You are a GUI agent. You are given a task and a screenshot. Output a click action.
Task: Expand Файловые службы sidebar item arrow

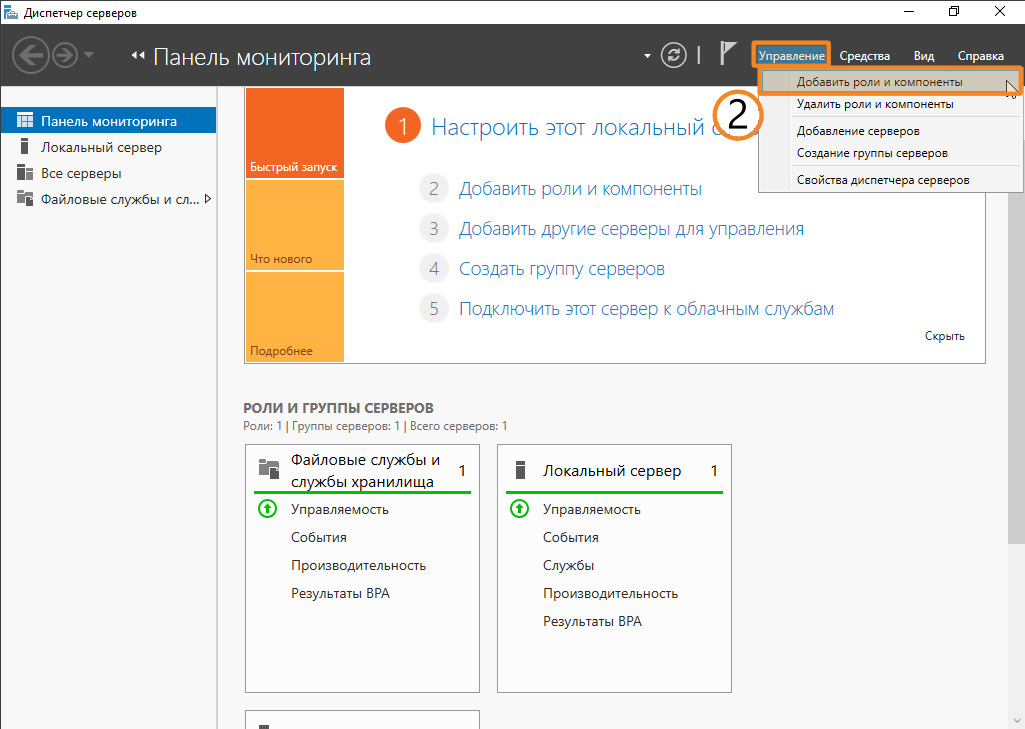click(x=208, y=199)
